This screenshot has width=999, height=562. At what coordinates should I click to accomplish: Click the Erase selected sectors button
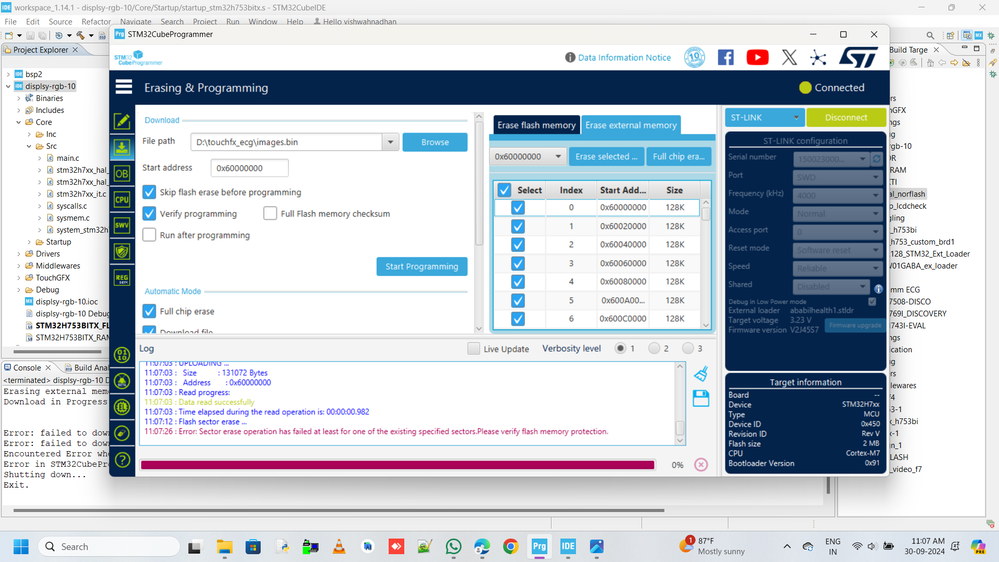606,156
